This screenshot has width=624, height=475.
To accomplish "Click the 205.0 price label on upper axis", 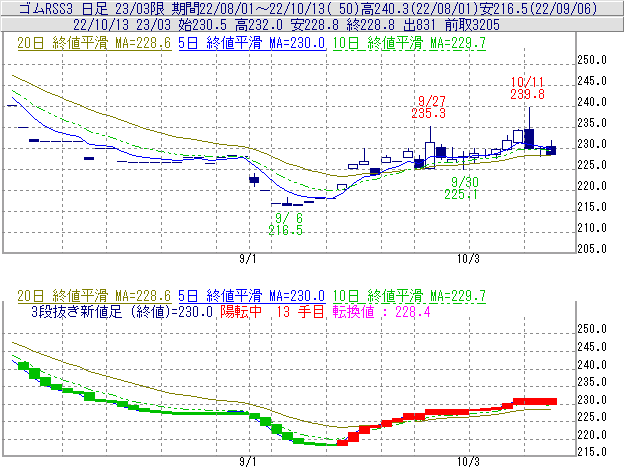I will pos(592,249).
